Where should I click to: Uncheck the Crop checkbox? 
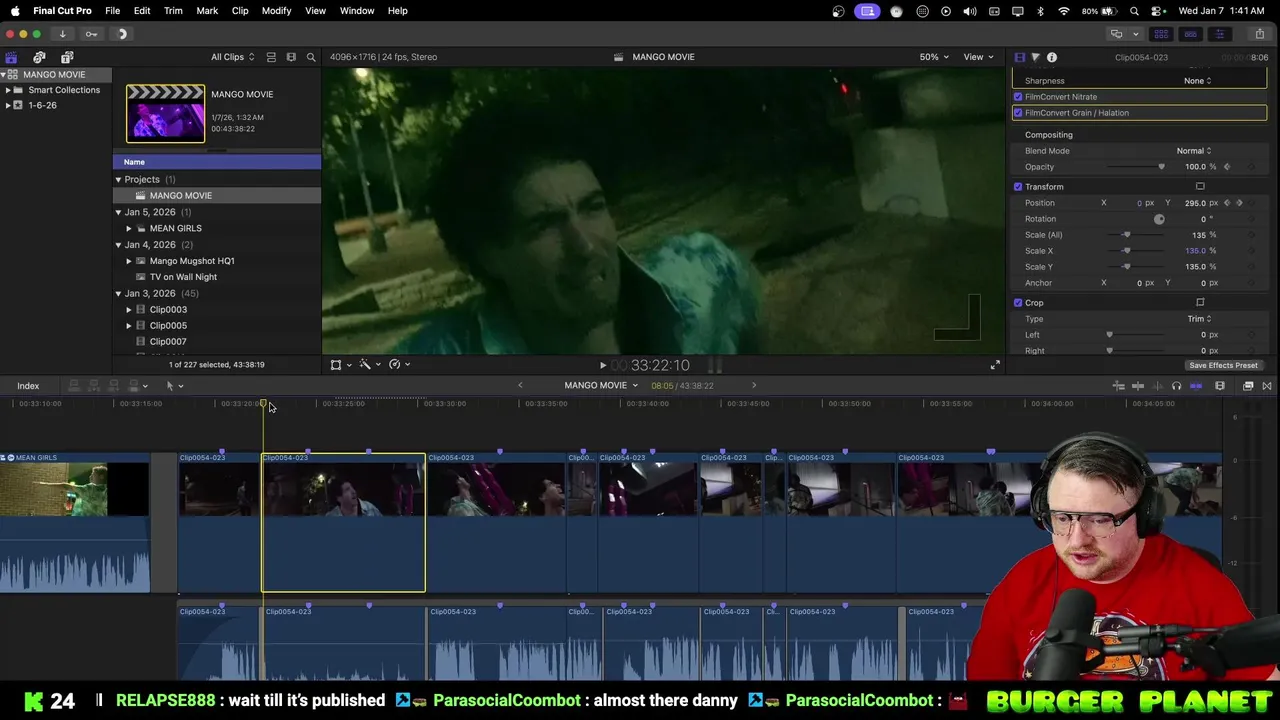1018,303
